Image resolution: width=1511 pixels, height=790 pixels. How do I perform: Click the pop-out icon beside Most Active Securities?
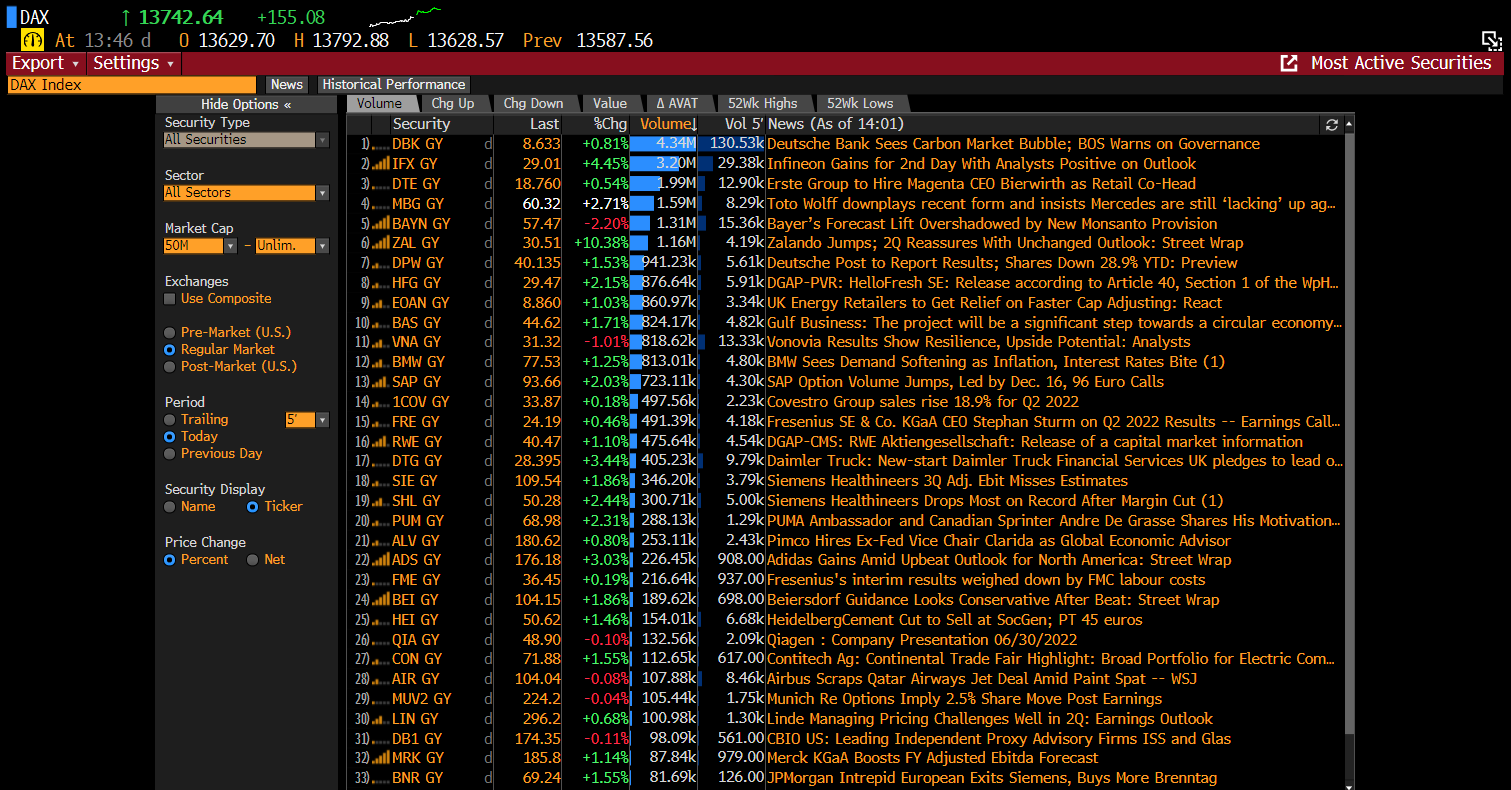(1289, 63)
